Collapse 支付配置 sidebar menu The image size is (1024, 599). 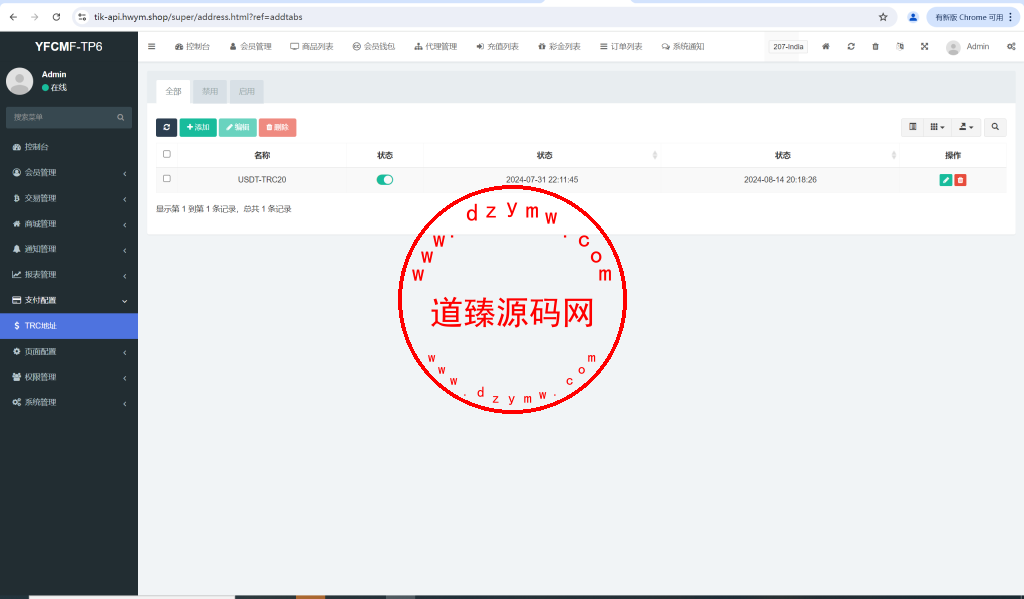point(69,300)
